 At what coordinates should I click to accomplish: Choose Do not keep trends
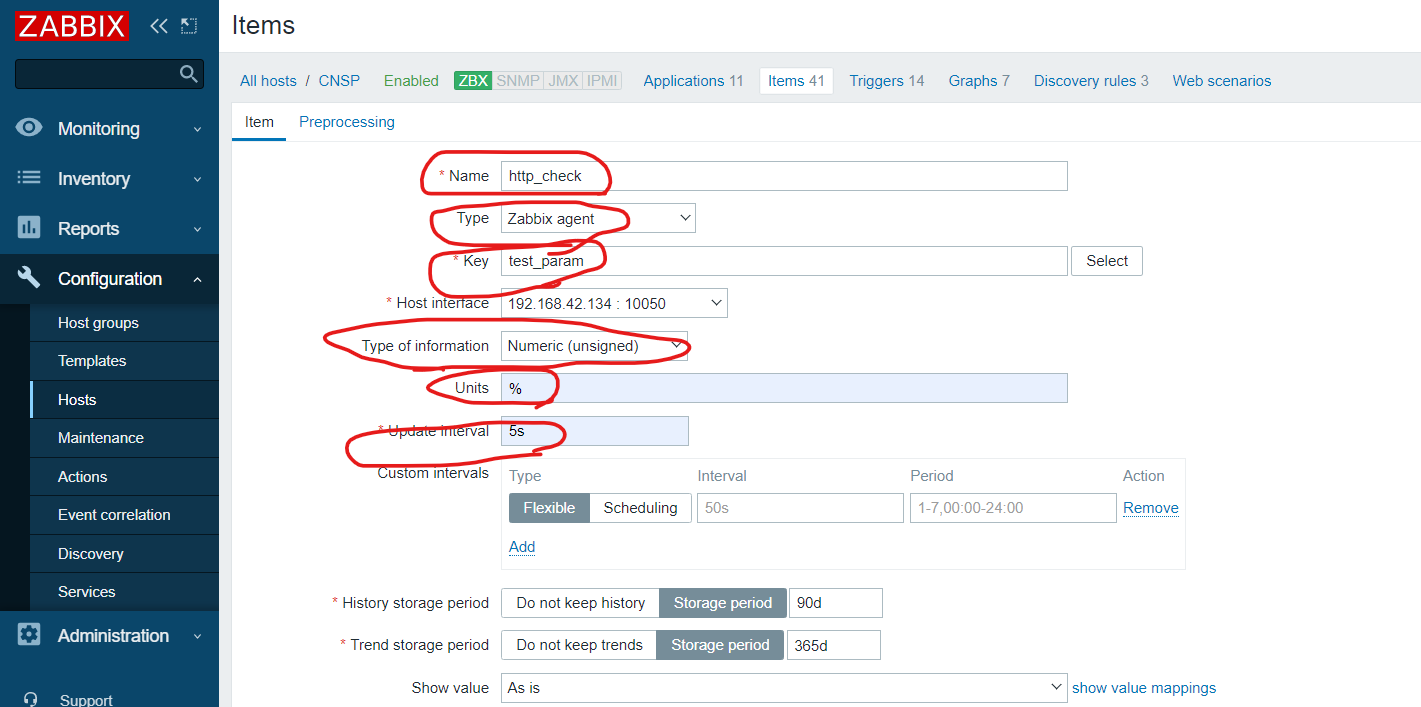(x=579, y=645)
